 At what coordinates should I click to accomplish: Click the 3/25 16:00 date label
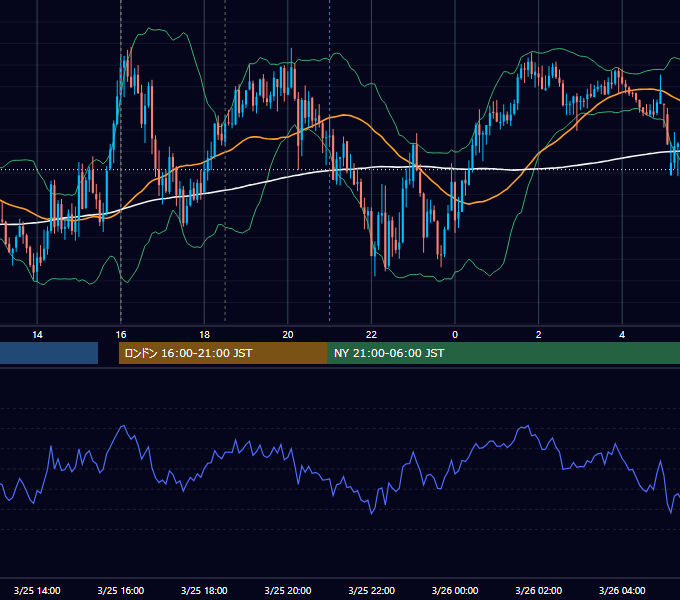click(x=121, y=590)
